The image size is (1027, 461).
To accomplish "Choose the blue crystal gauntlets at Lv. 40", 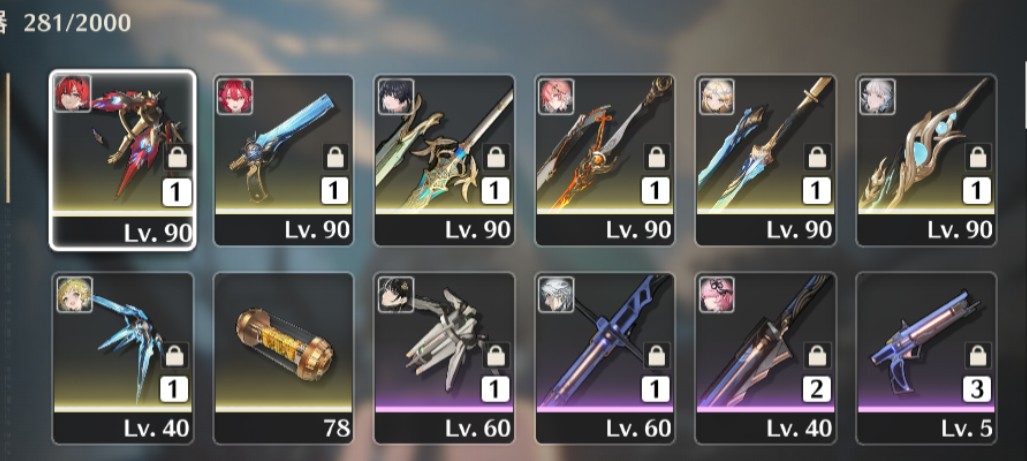I will (123, 358).
